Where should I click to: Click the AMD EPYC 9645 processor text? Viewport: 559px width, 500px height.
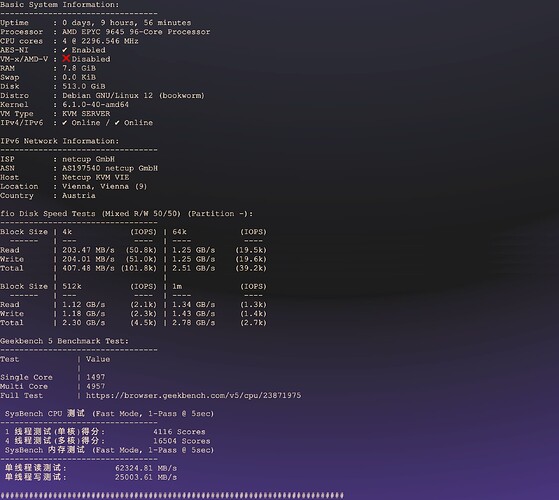[136, 32]
